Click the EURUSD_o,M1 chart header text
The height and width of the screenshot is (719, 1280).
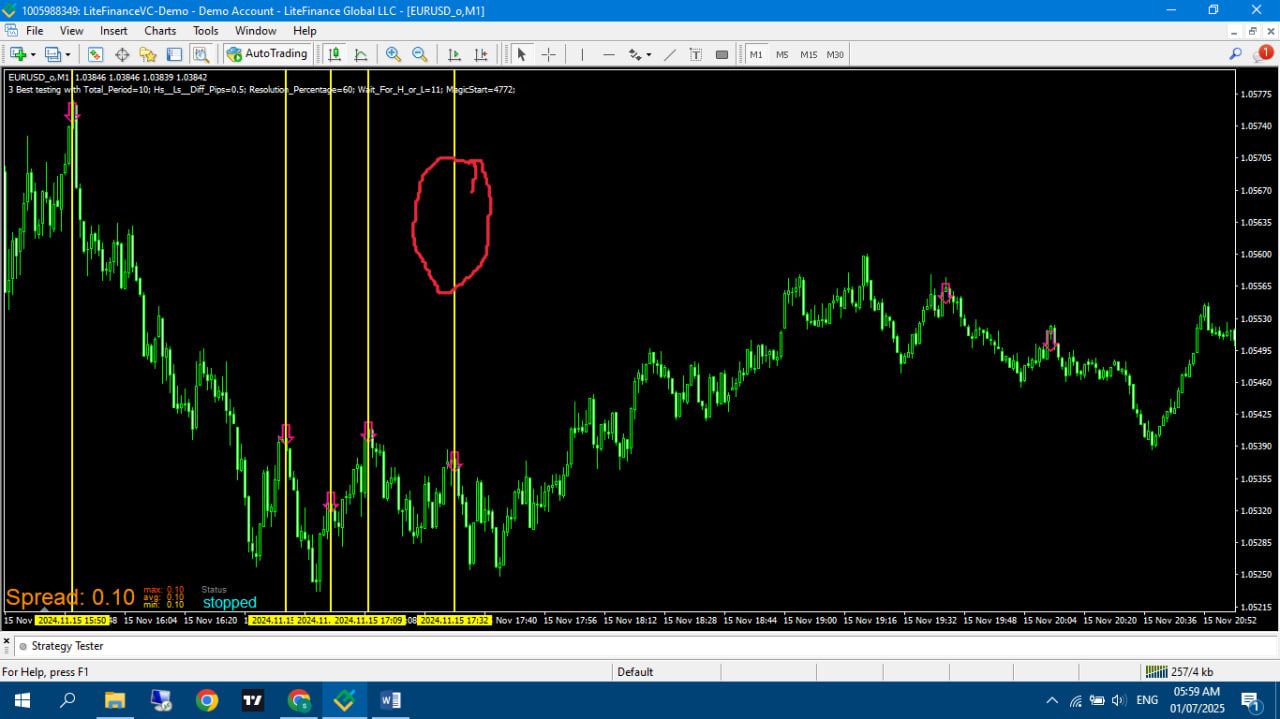38,77
